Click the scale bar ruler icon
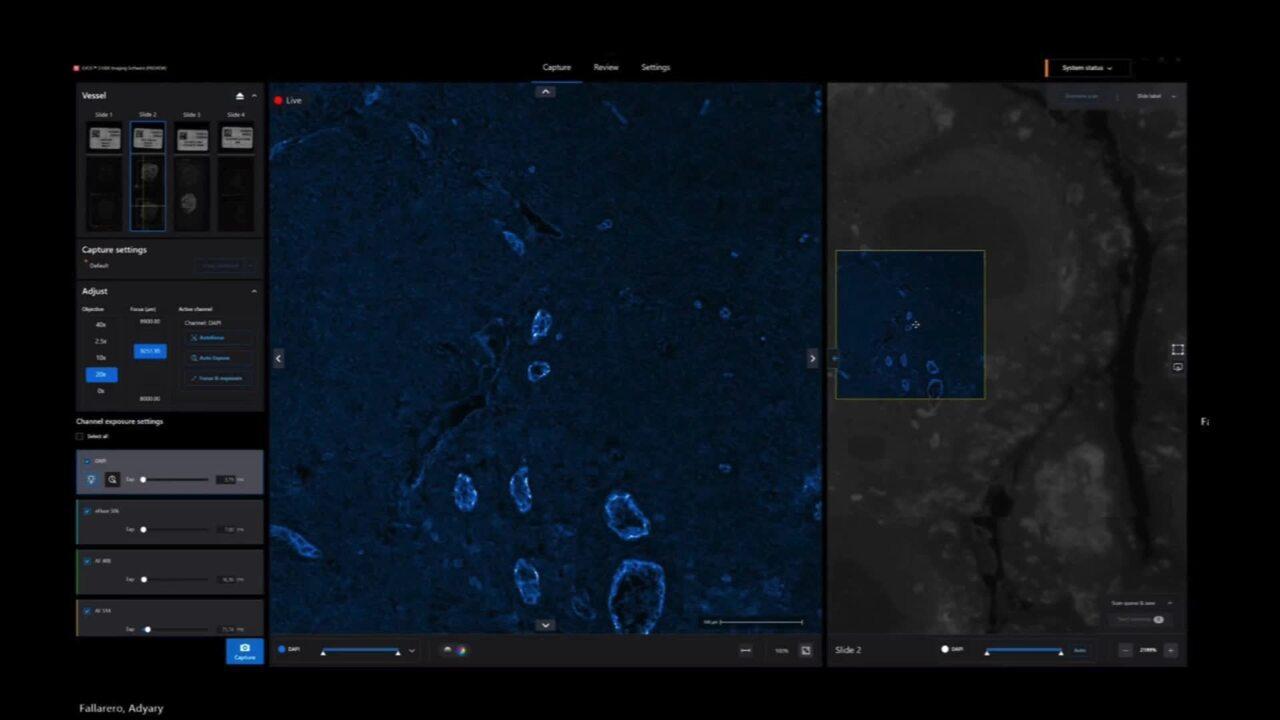1280x720 pixels. (x=745, y=650)
